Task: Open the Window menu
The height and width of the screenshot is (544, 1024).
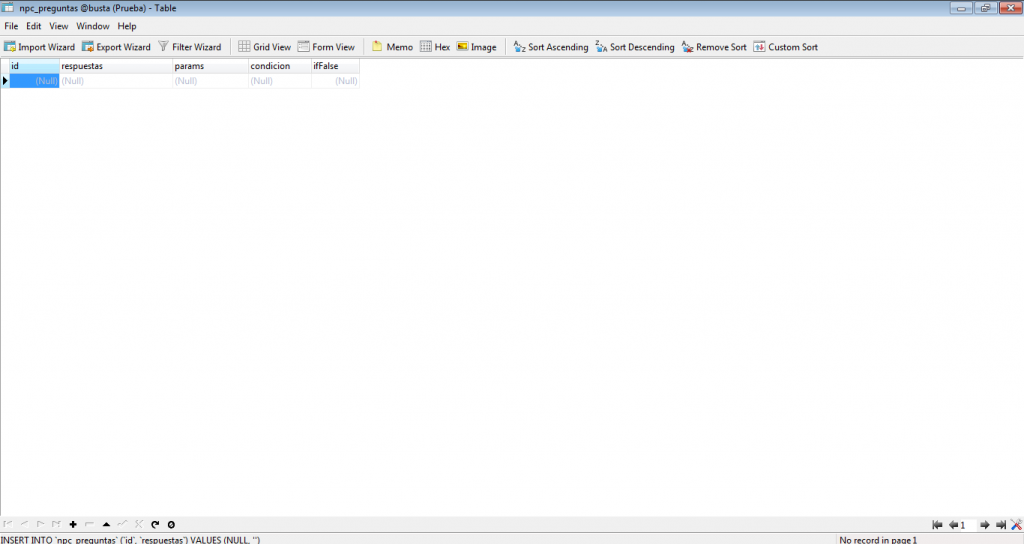Action: tap(93, 26)
